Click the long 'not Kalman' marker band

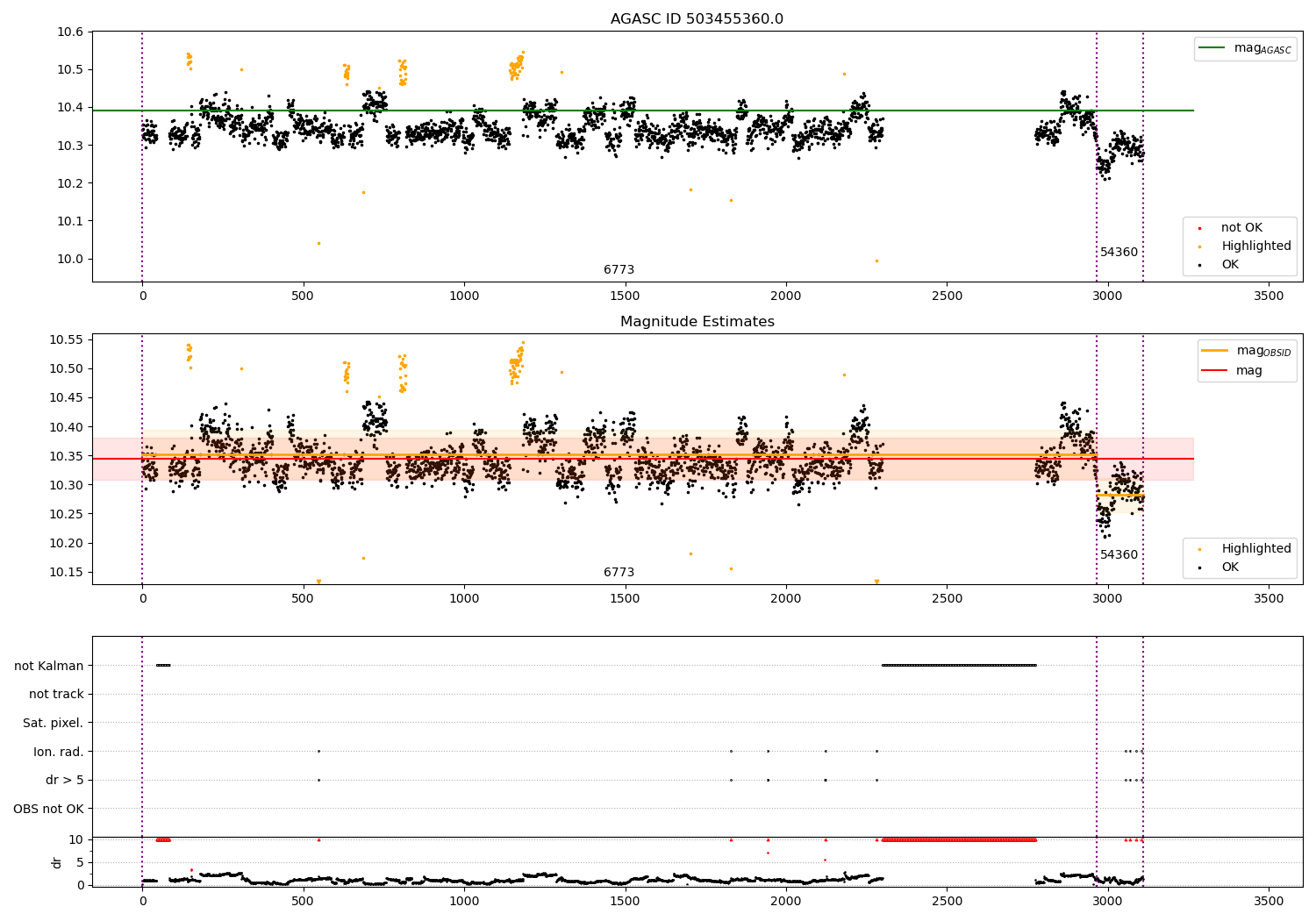point(959,666)
